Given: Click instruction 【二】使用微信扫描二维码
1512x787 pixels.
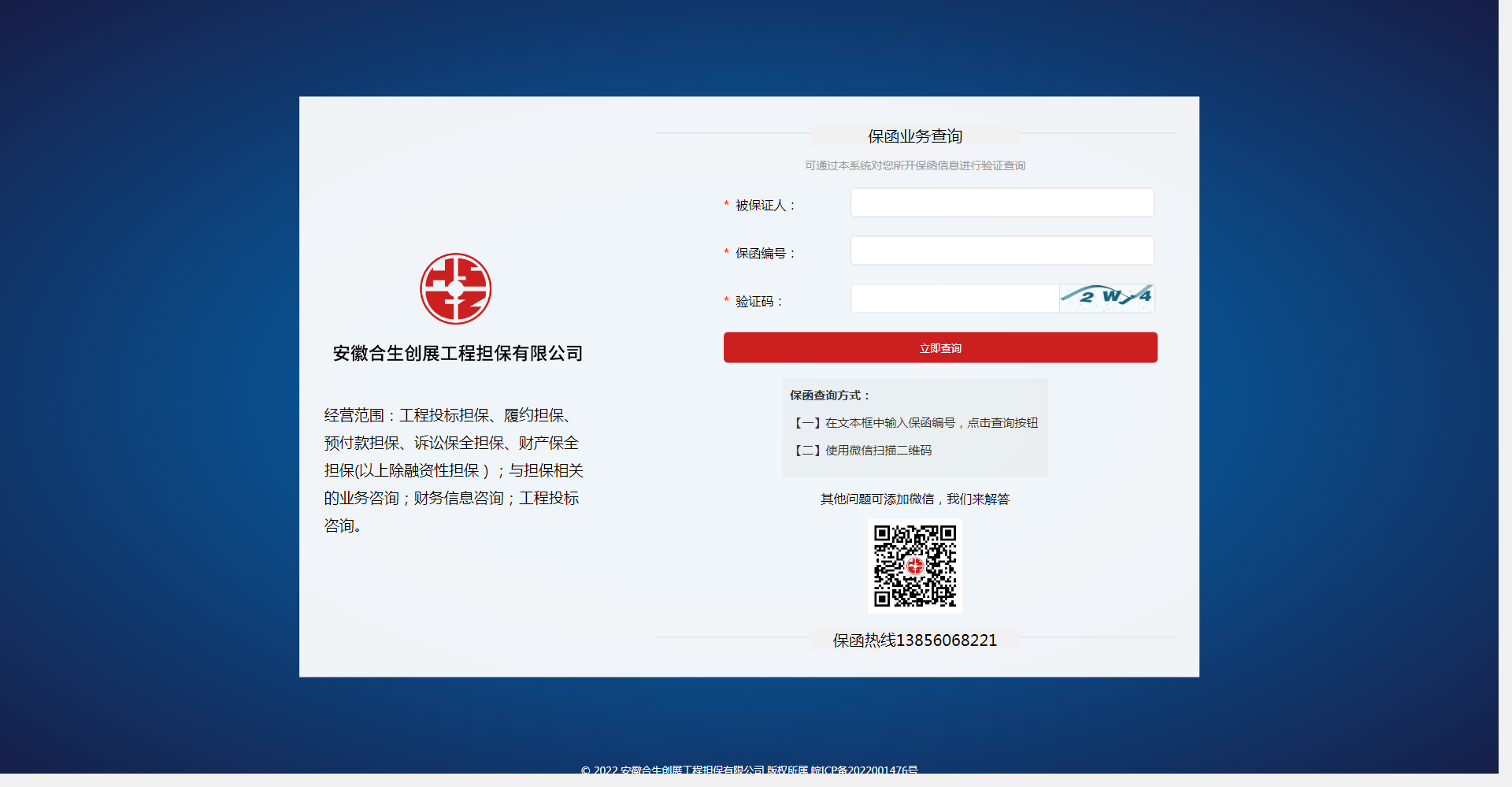Looking at the screenshot, I should 862,450.
